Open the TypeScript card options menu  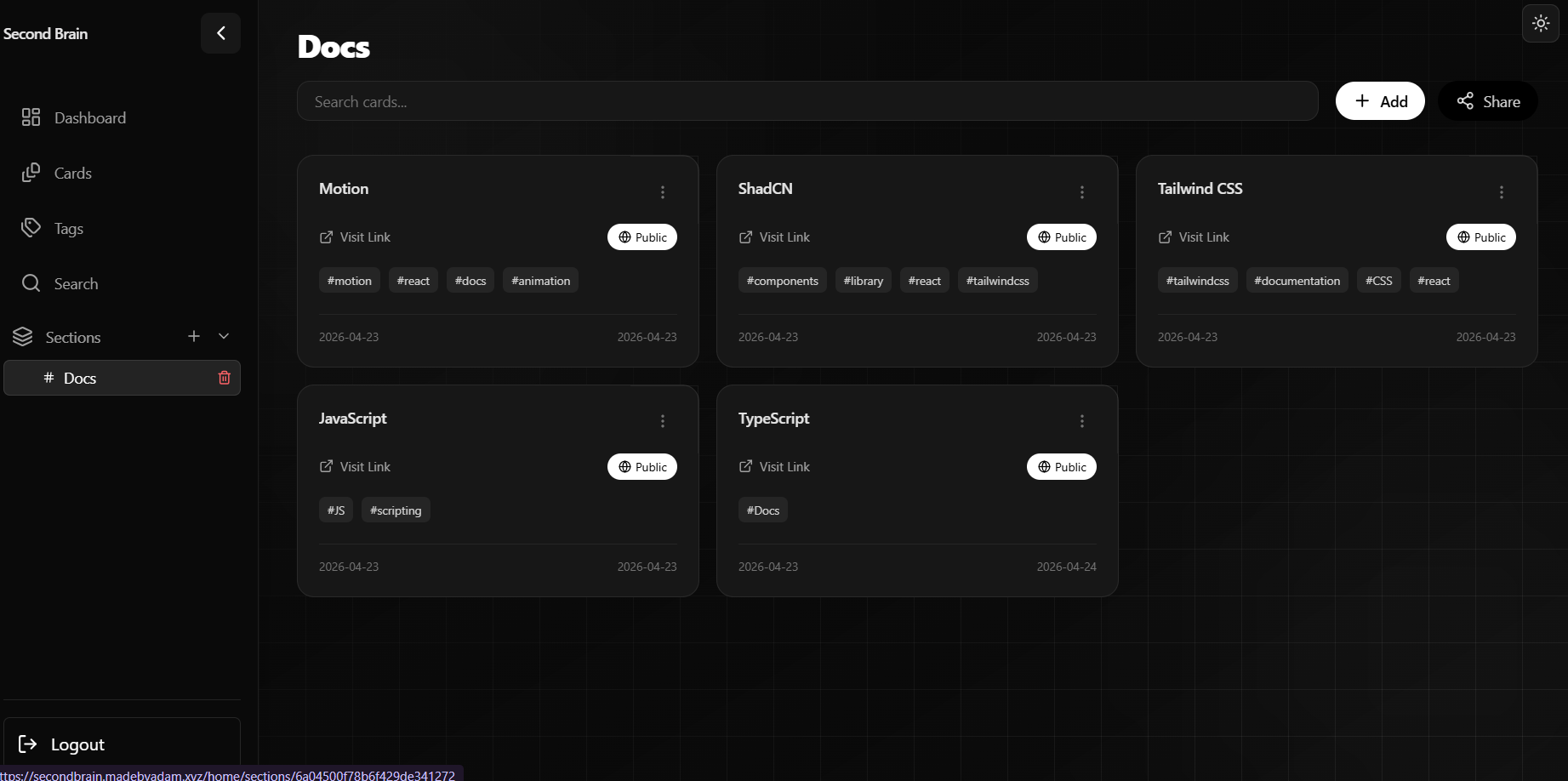[x=1082, y=421]
